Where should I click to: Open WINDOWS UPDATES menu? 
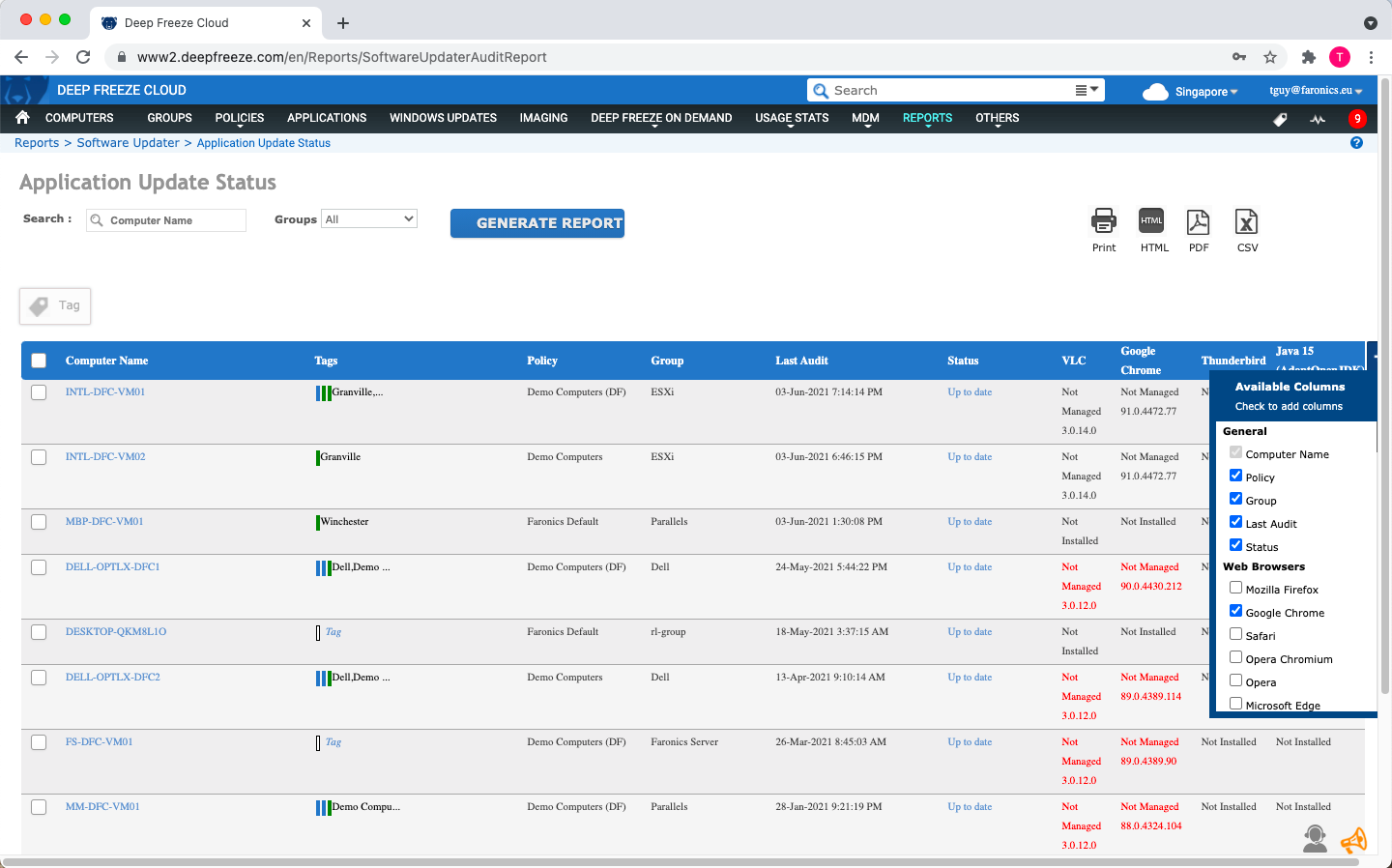pyautogui.click(x=443, y=118)
